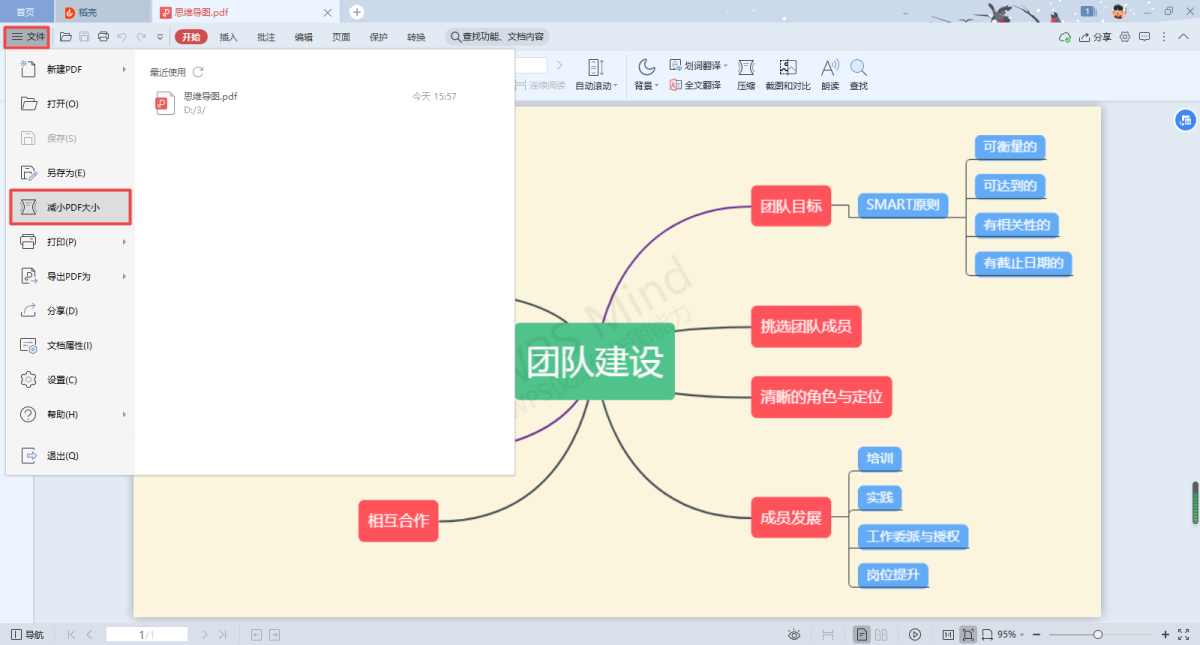The height and width of the screenshot is (645, 1200).
Task: Switch to the 插入 ribbon tab
Action: pyautogui.click(x=229, y=37)
